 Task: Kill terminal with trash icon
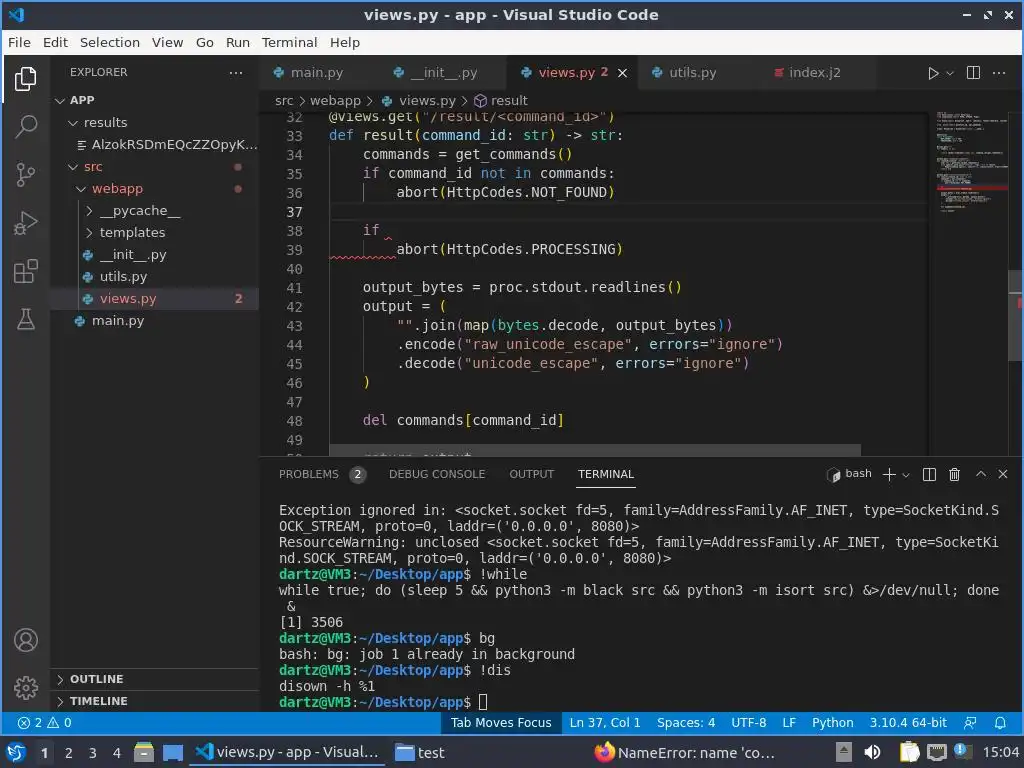954,475
